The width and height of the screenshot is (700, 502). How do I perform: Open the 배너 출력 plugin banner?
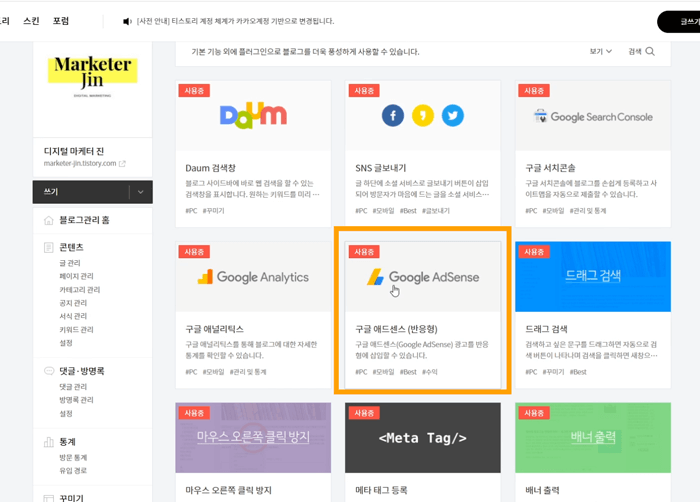point(593,438)
